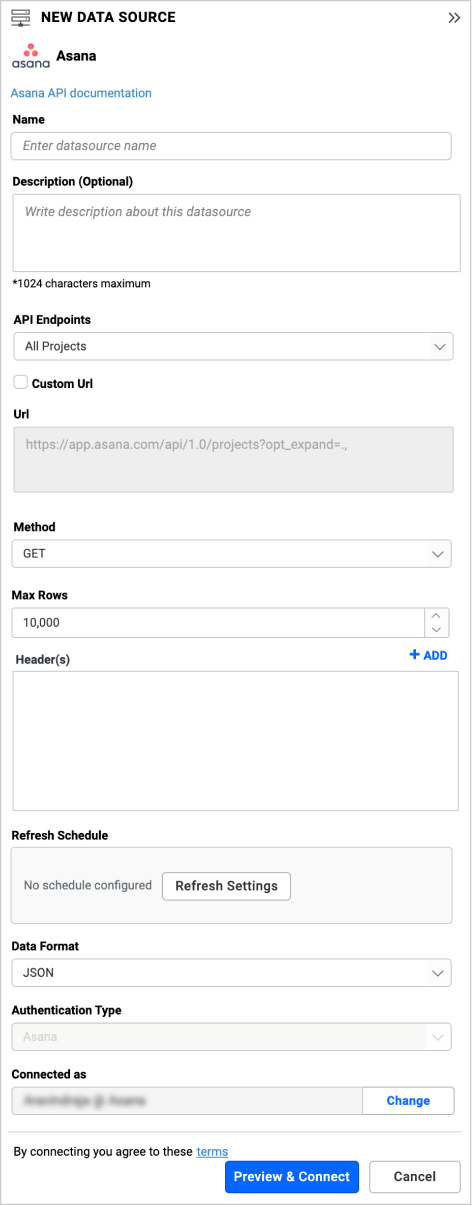Click Preview & Connect
Viewport: 472px width, 1206px height.
(292, 1177)
